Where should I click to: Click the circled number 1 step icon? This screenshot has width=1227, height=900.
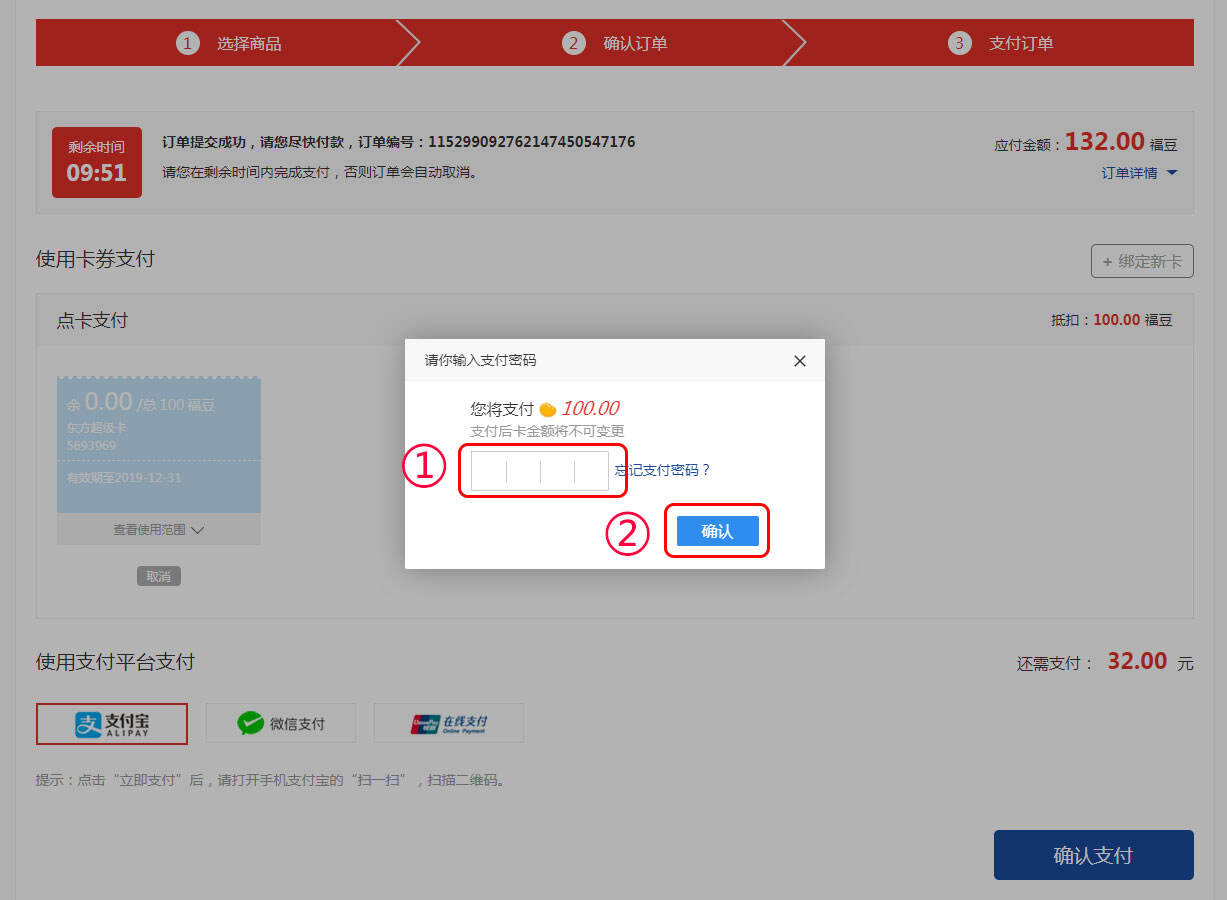click(188, 43)
